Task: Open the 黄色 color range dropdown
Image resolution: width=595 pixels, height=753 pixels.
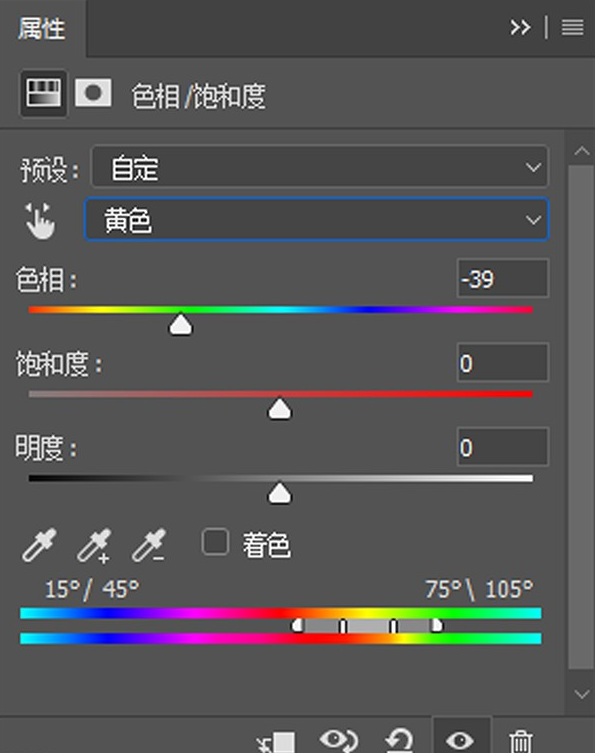Action: [316, 219]
